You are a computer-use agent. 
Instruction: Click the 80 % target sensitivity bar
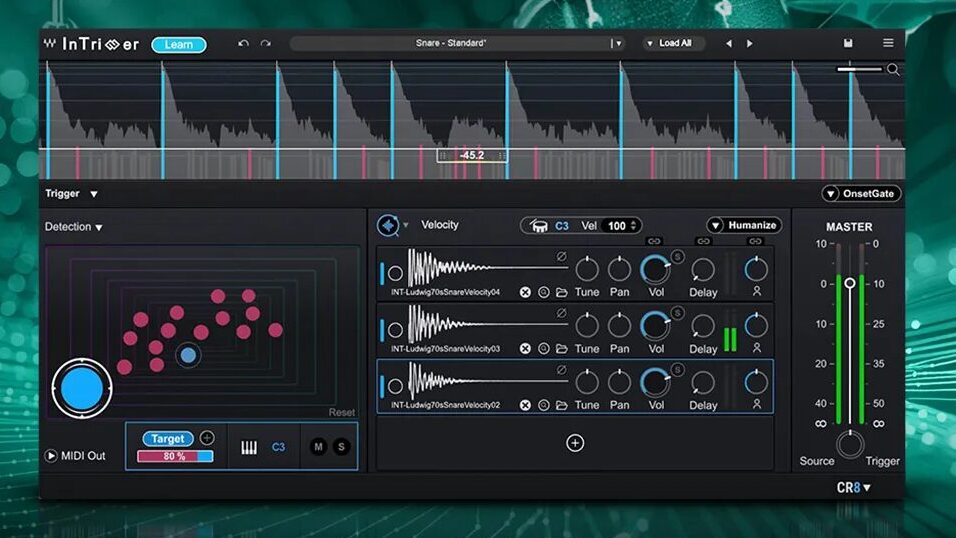point(175,456)
